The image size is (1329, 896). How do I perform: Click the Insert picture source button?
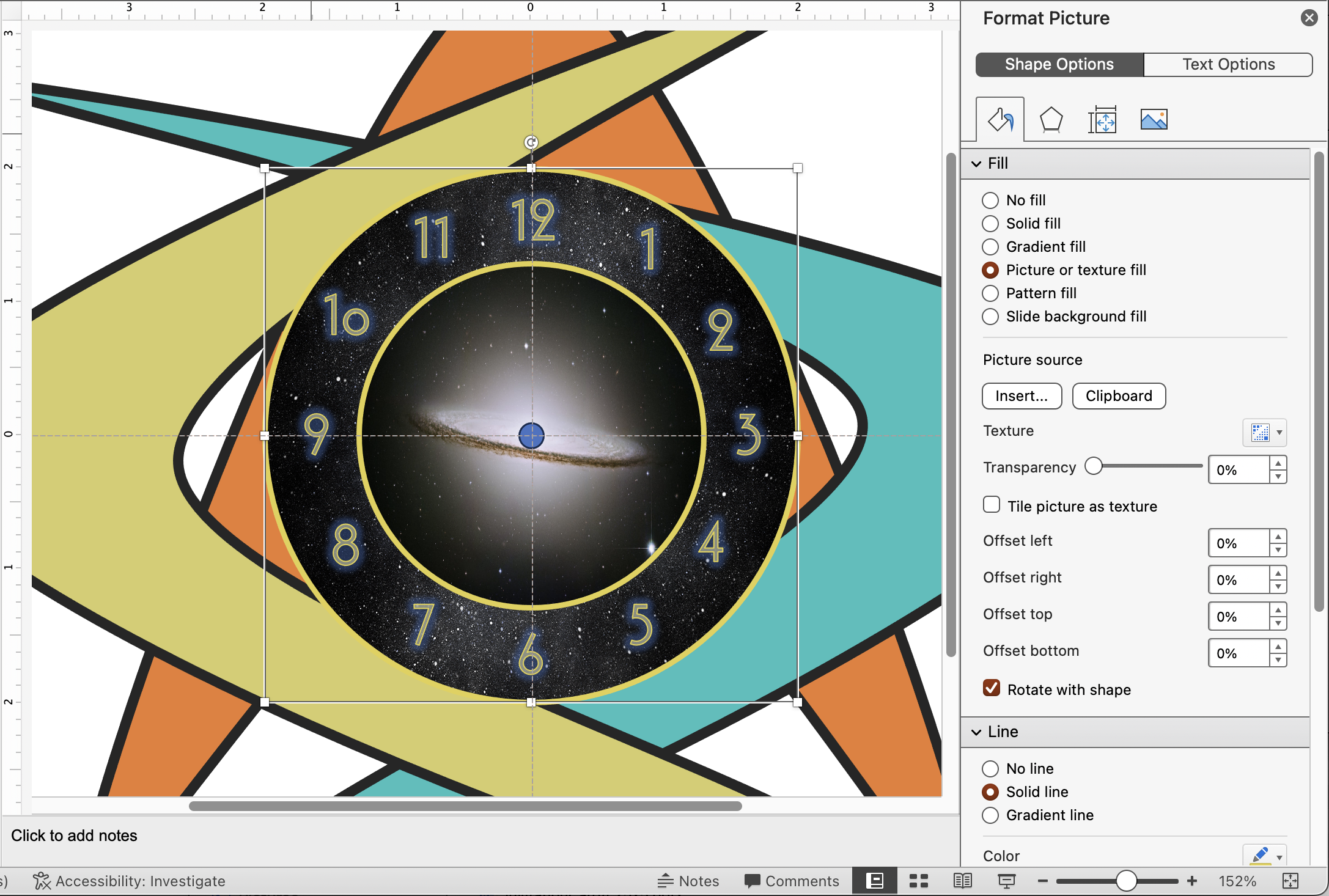[1022, 396]
